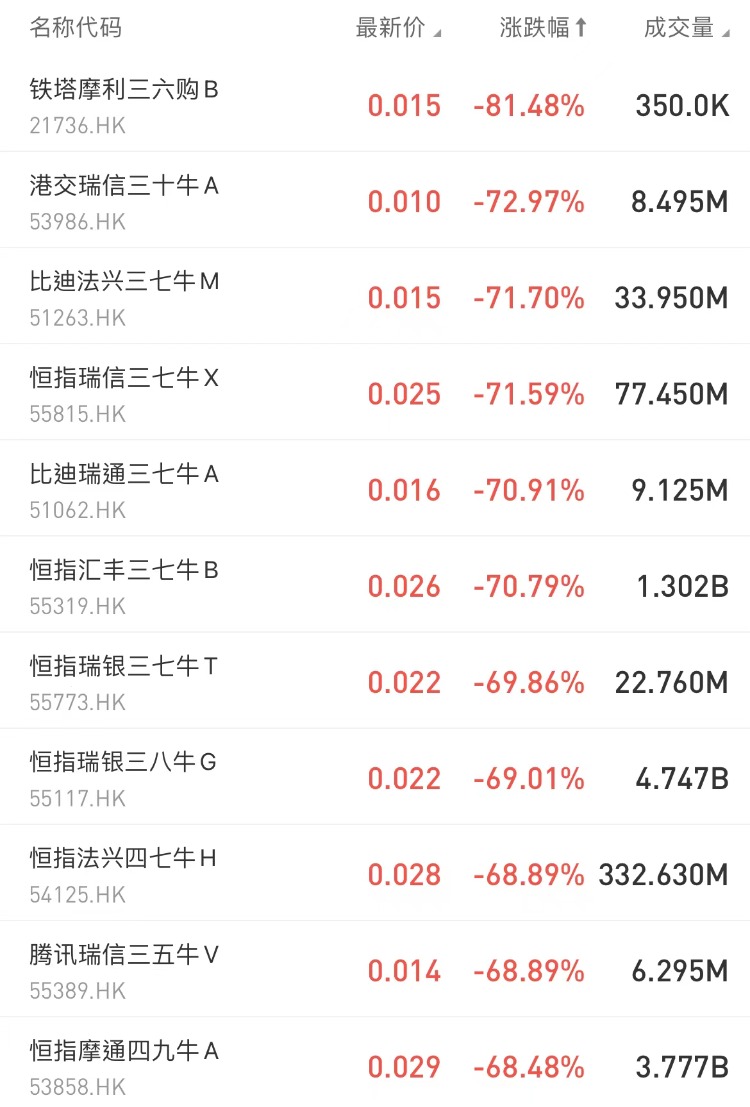
Task: Select the 港交瑞信三十牛A row
Action: coord(124,186)
